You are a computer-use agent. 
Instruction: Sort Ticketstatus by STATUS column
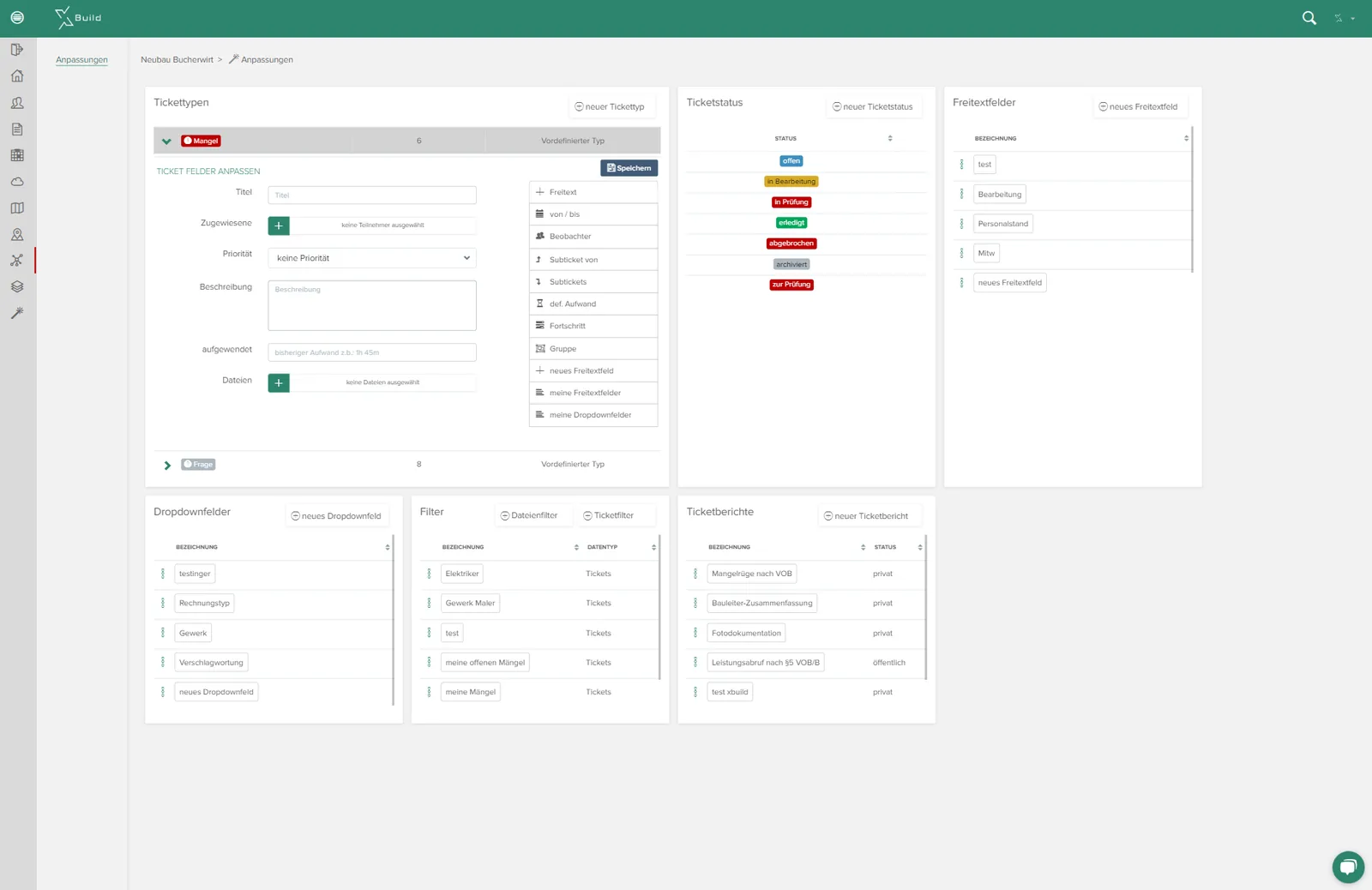click(890, 138)
